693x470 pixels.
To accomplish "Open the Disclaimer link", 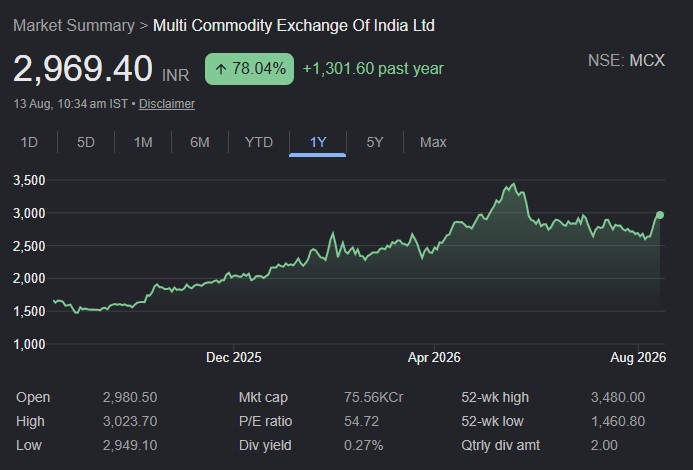I will [167, 104].
